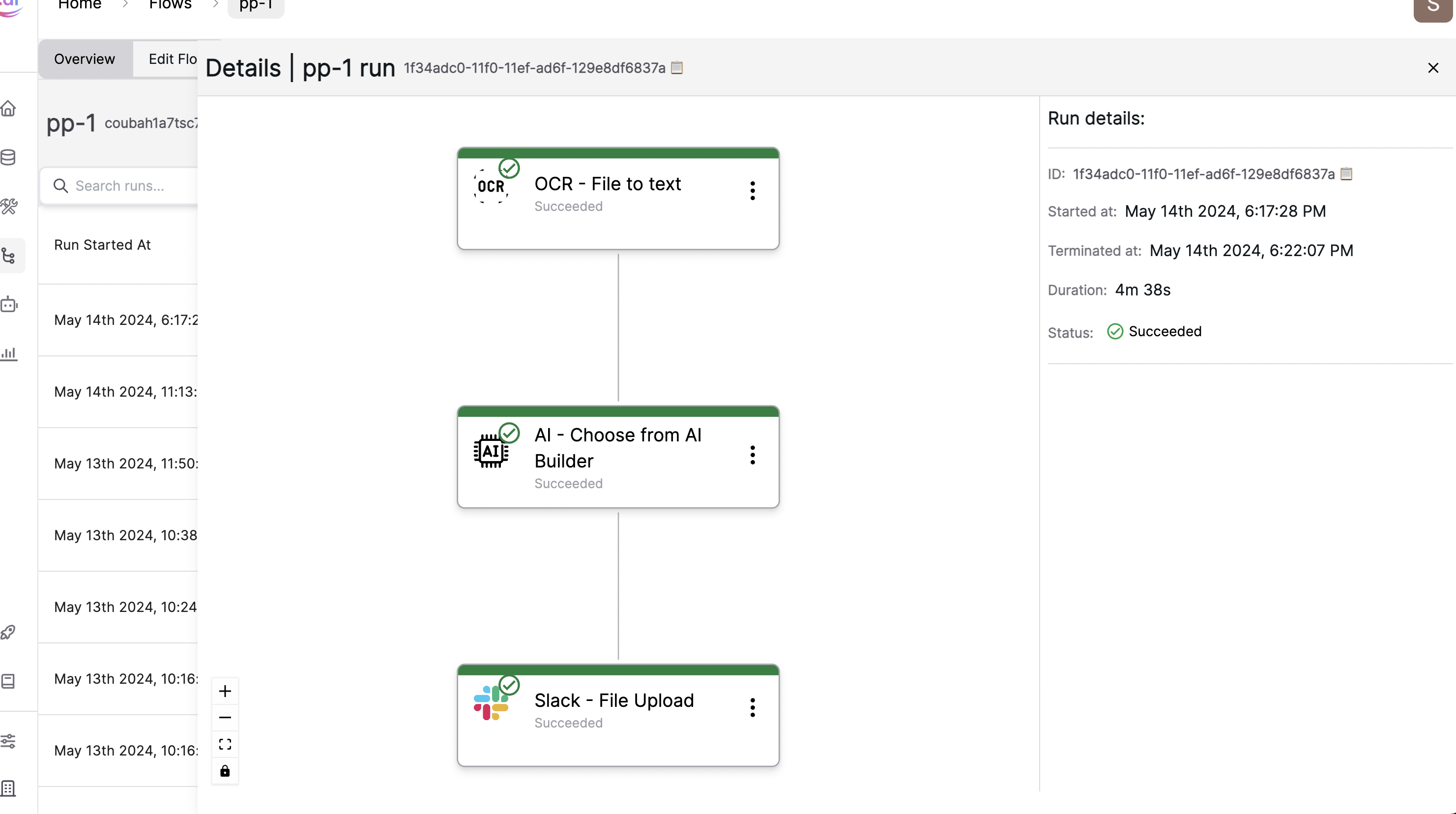
Task: Click the rocket icon in sidebar
Action: pos(9,632)
